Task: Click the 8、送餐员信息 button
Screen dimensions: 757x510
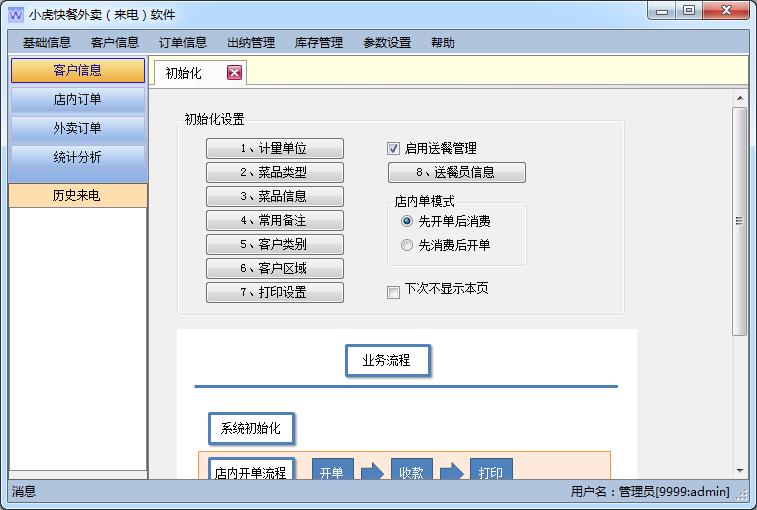Action: point(455,172)
